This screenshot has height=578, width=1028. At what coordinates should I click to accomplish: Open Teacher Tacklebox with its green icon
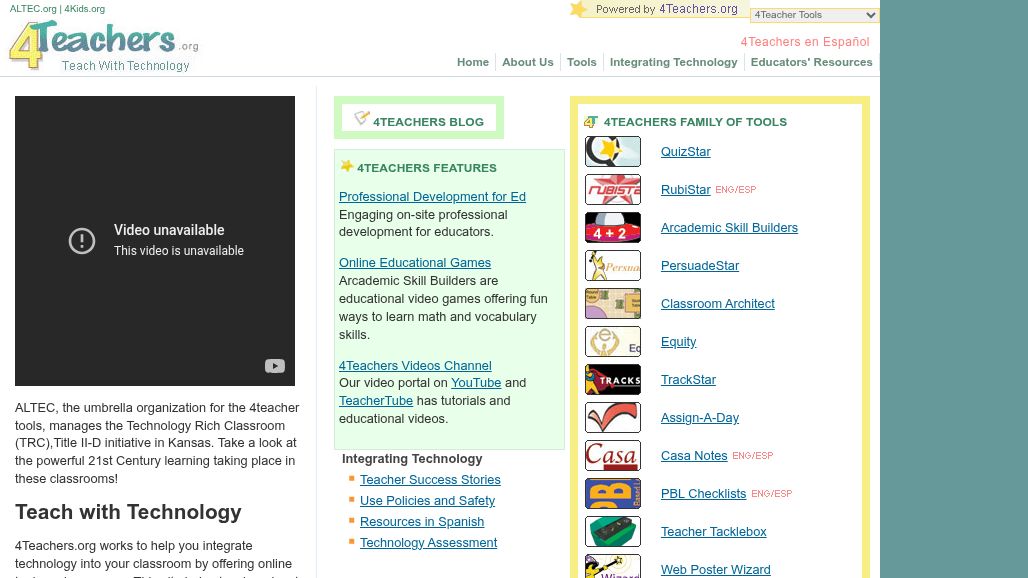pos(612,531)
